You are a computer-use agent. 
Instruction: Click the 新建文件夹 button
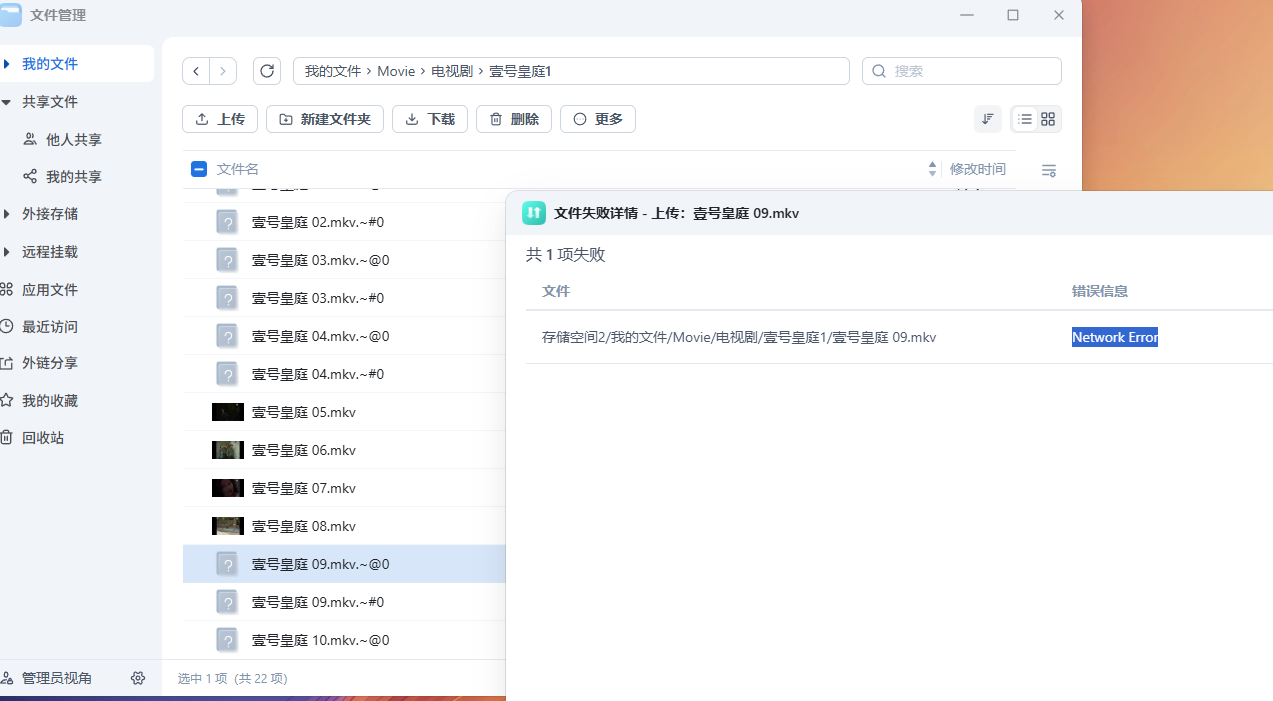point(325,119)
